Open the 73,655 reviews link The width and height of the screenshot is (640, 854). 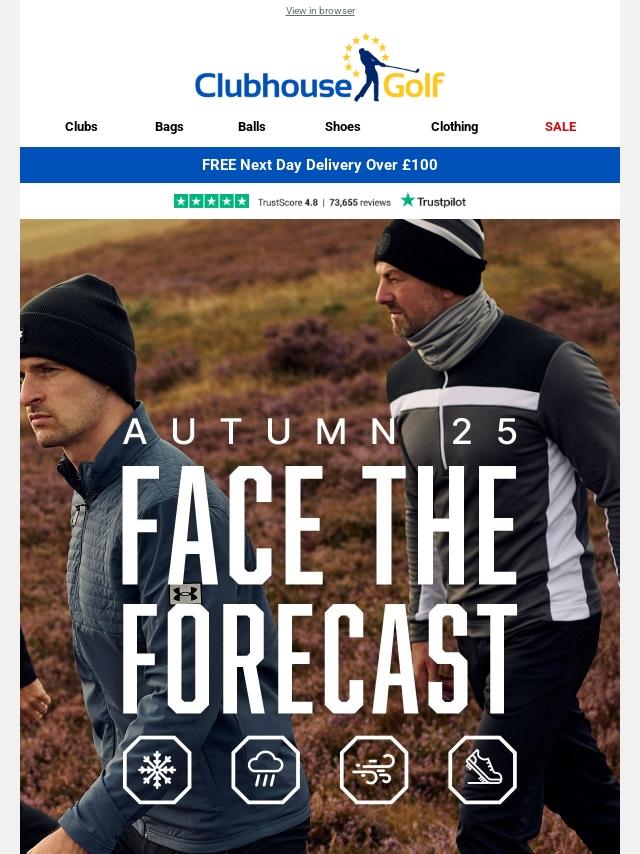pyautogui.click(x=360, y=202)
